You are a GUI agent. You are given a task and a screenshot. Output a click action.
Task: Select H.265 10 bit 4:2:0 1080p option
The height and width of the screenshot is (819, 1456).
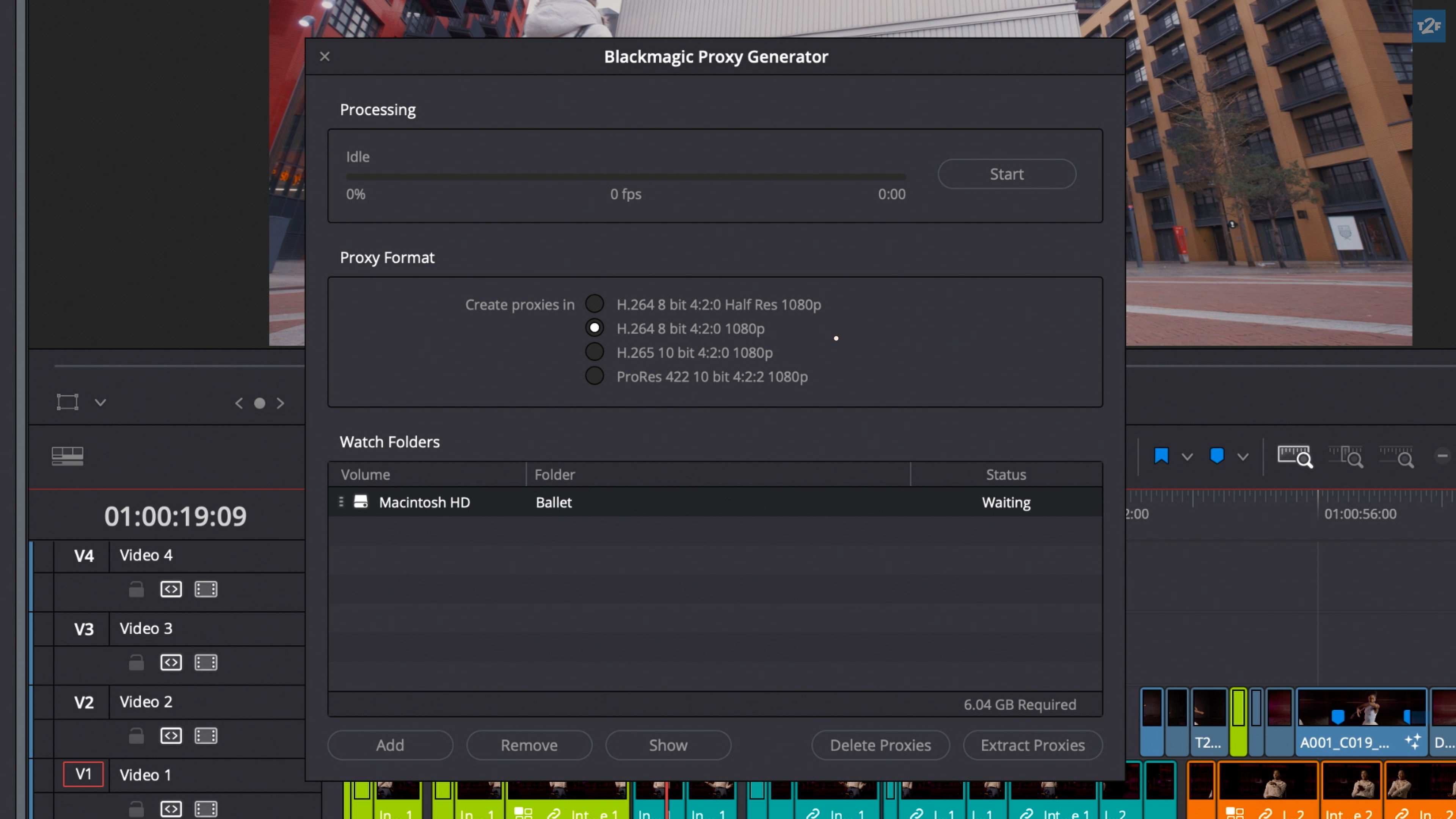coord(595,352)
